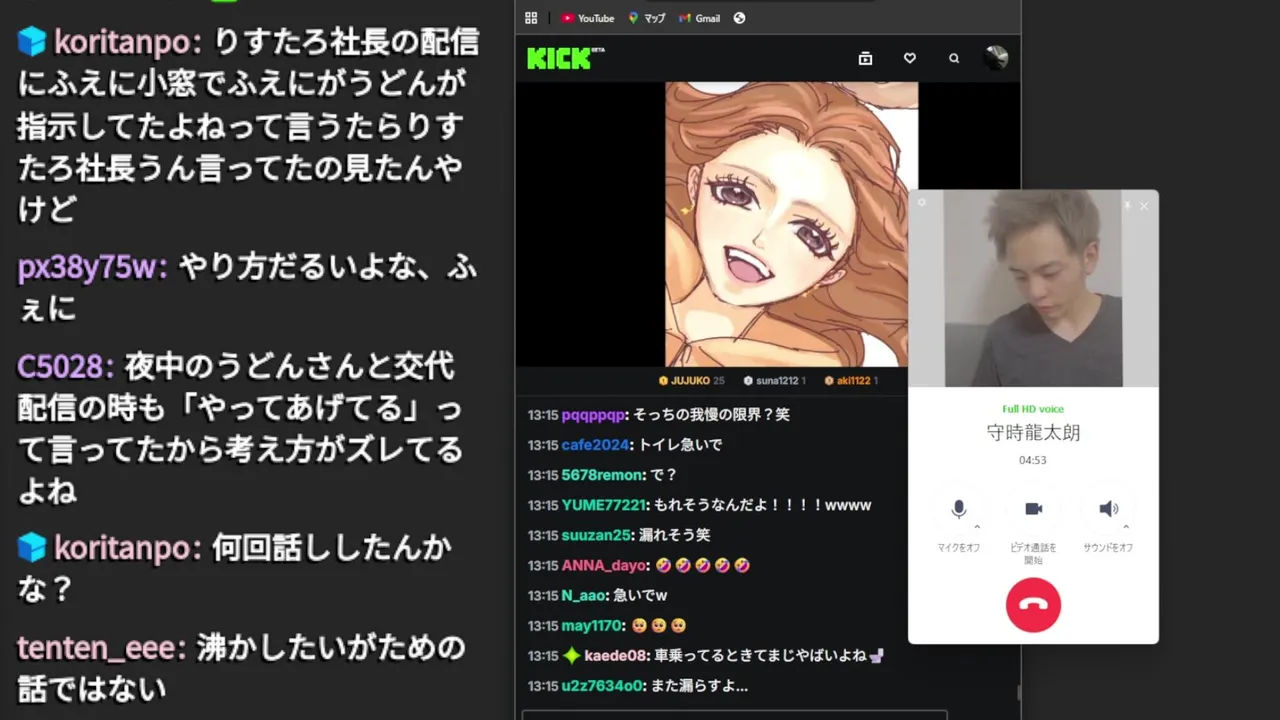Click username N_aao in Kick chat
Viewport: 1280px width, 720px height.
[x=584, y=595]
